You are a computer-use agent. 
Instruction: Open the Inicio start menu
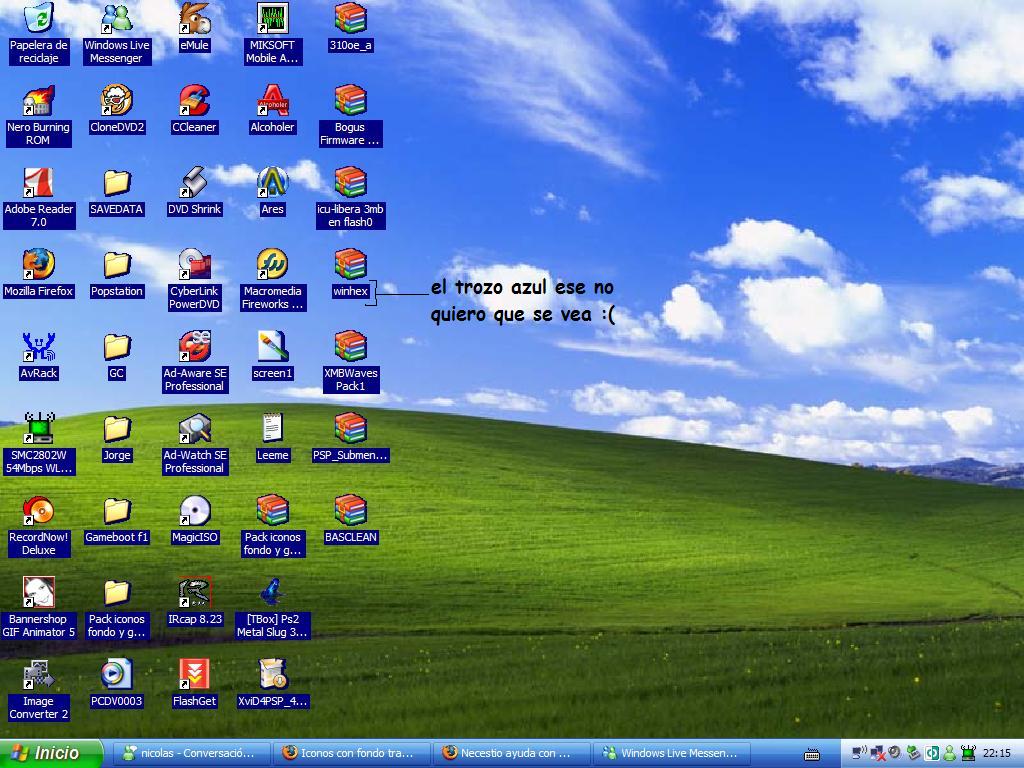click(x=51, y=754)
